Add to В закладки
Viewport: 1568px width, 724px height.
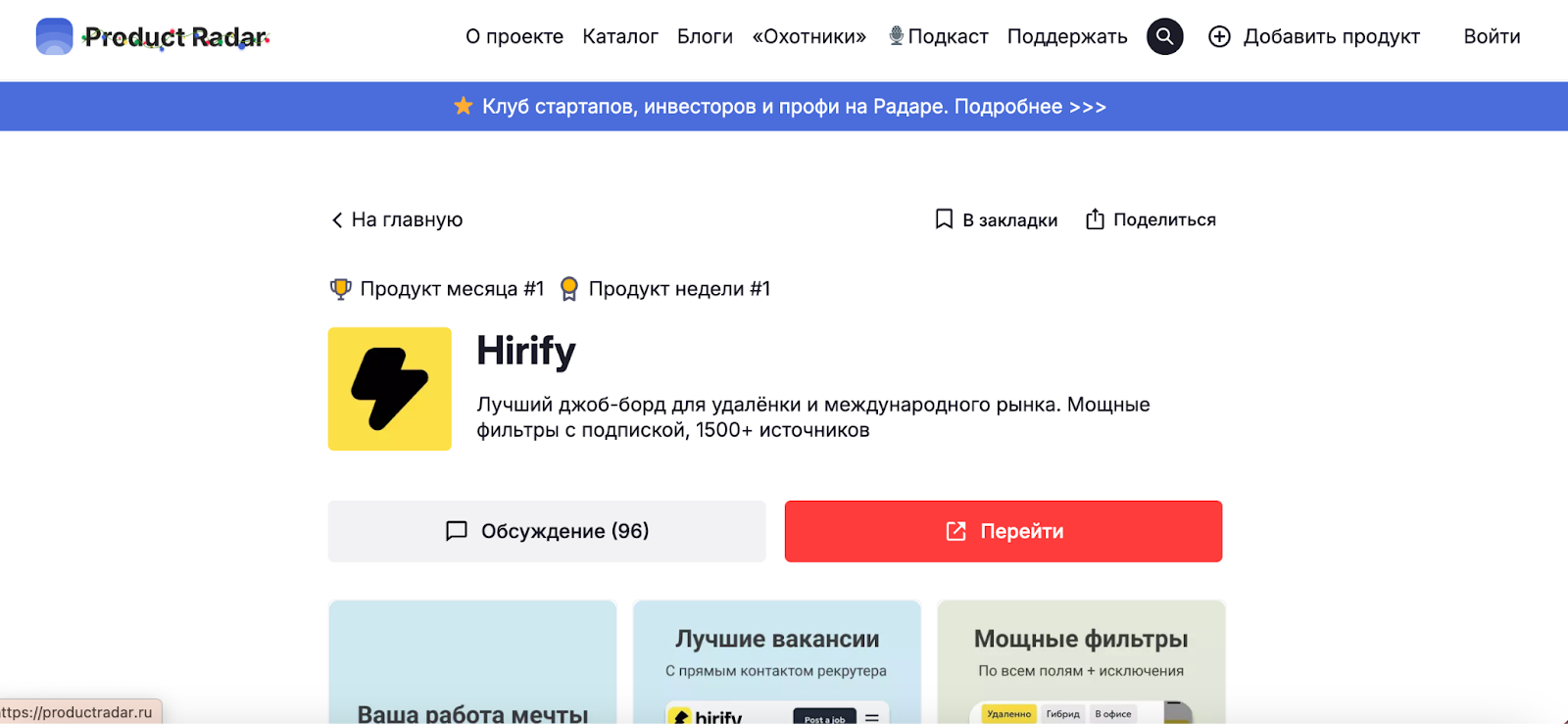click(x=1009, y=220)
